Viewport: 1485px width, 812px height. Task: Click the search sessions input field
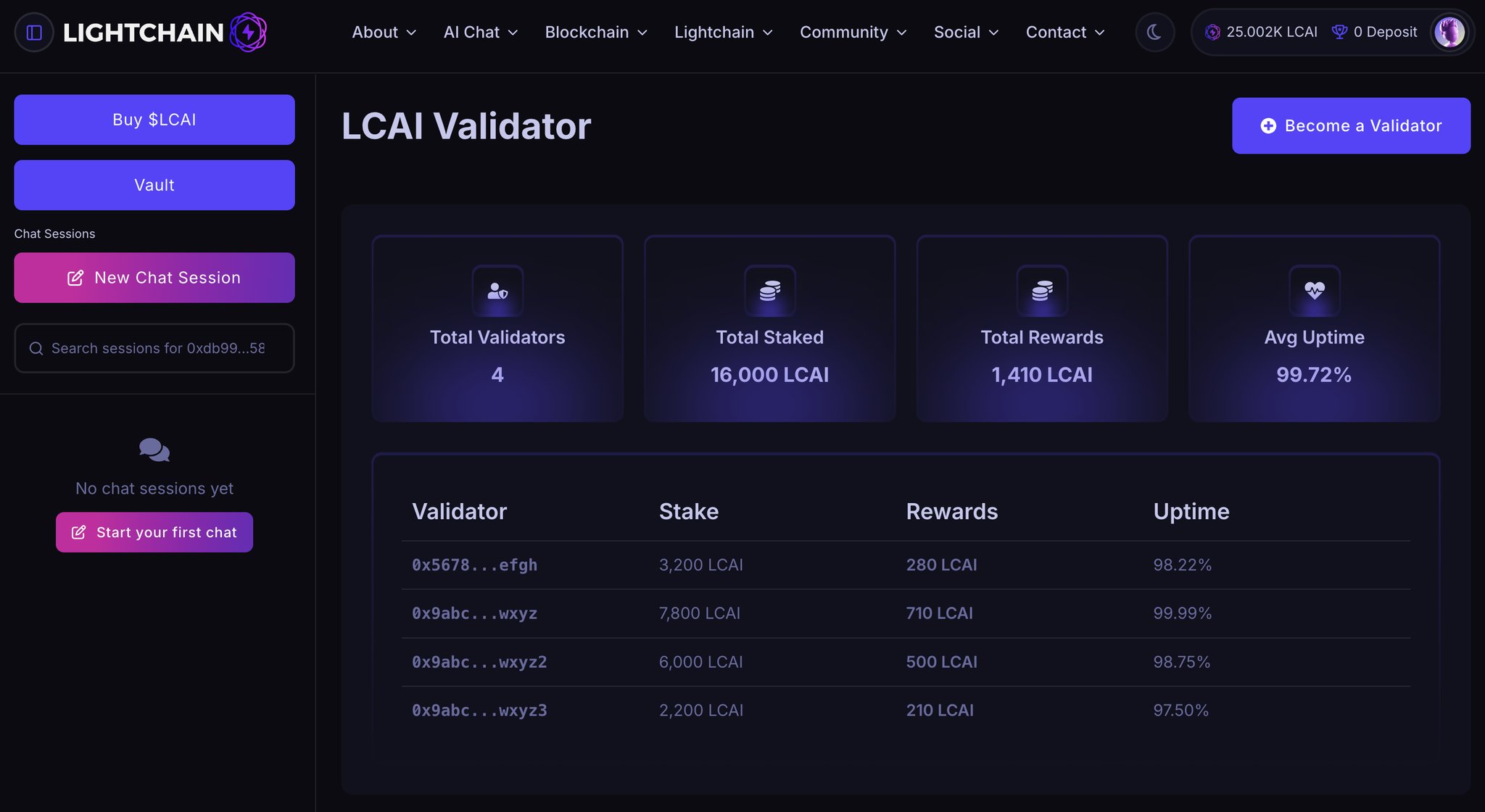pos(154,348)
